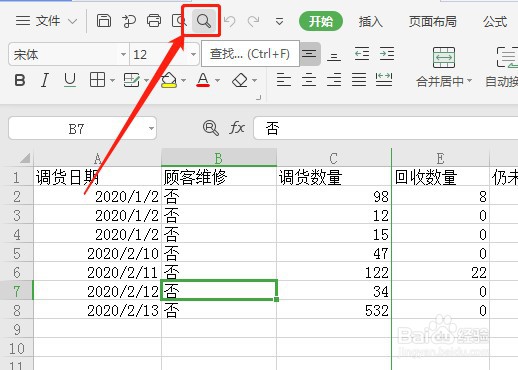Align text left
This screenshot has height=370, width=518.
pos(284,80)
